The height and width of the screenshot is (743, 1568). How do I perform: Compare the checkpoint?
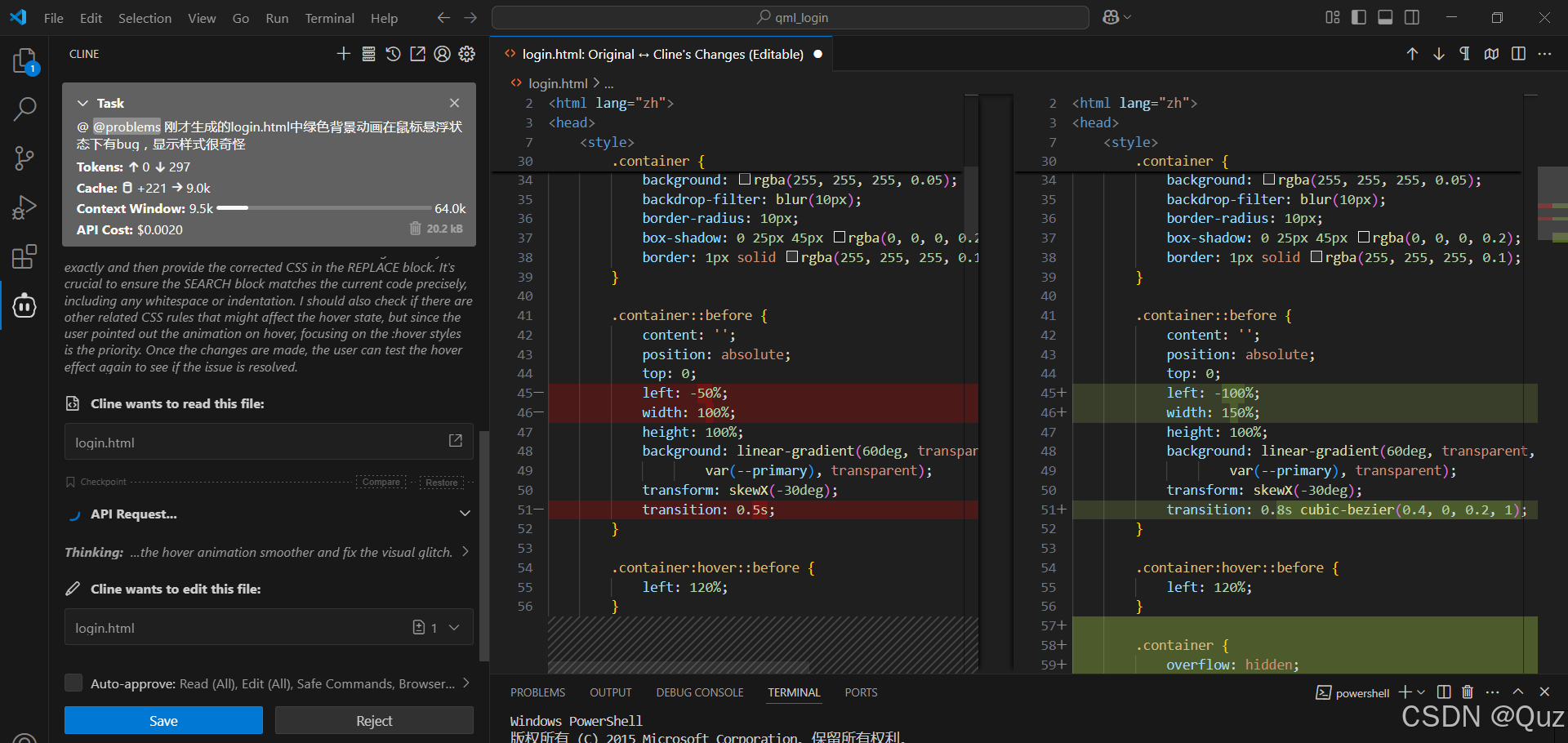click(381, 482)
